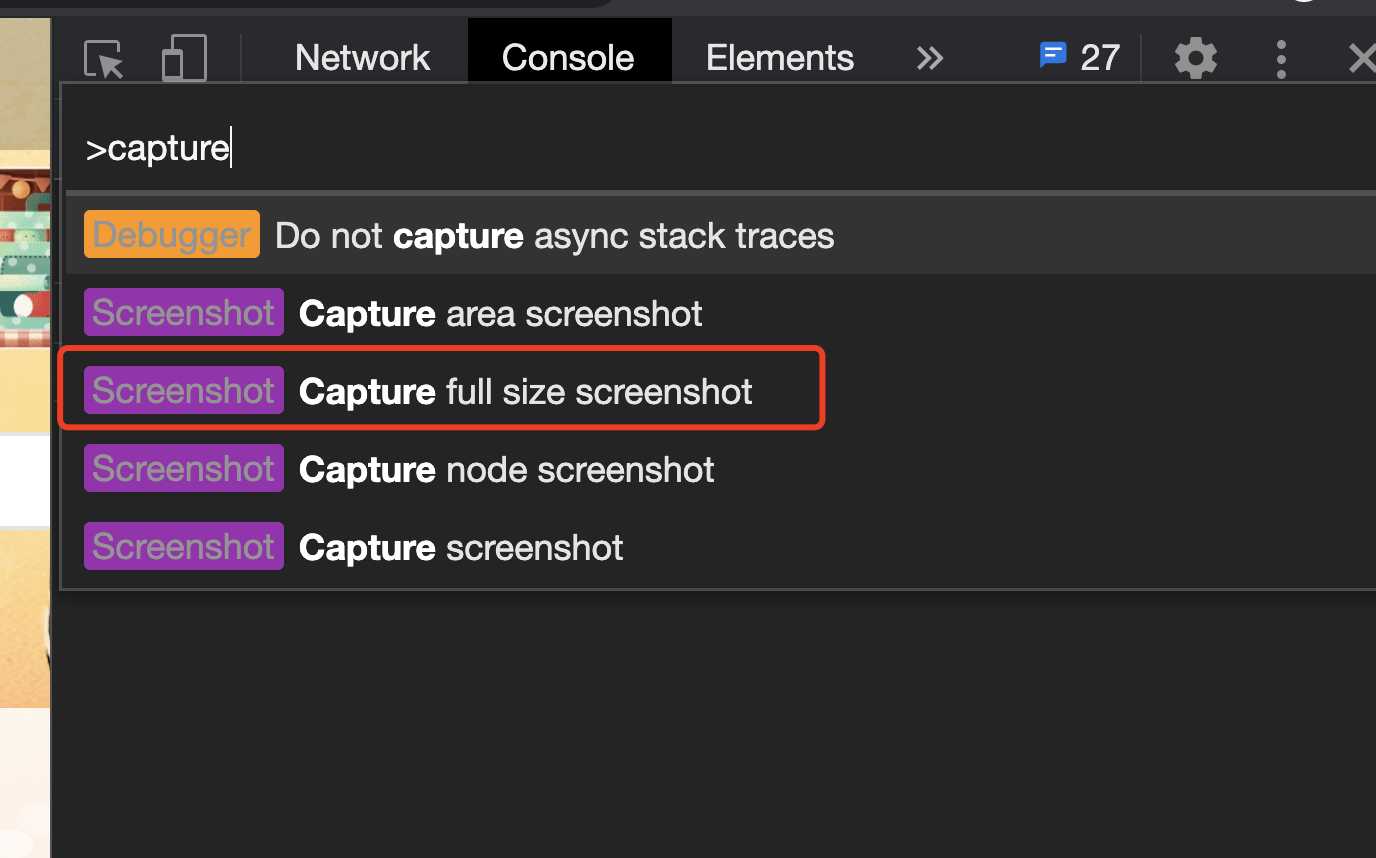Open the three-dot DevTools menu
The image size is (1376, 858).
[x=1281, y=59]
